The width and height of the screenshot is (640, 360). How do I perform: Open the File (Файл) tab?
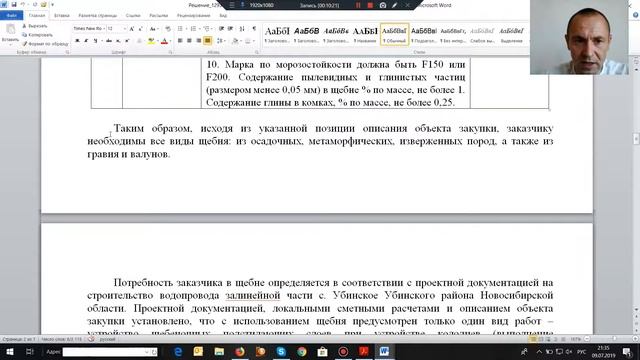click(11, 16)
